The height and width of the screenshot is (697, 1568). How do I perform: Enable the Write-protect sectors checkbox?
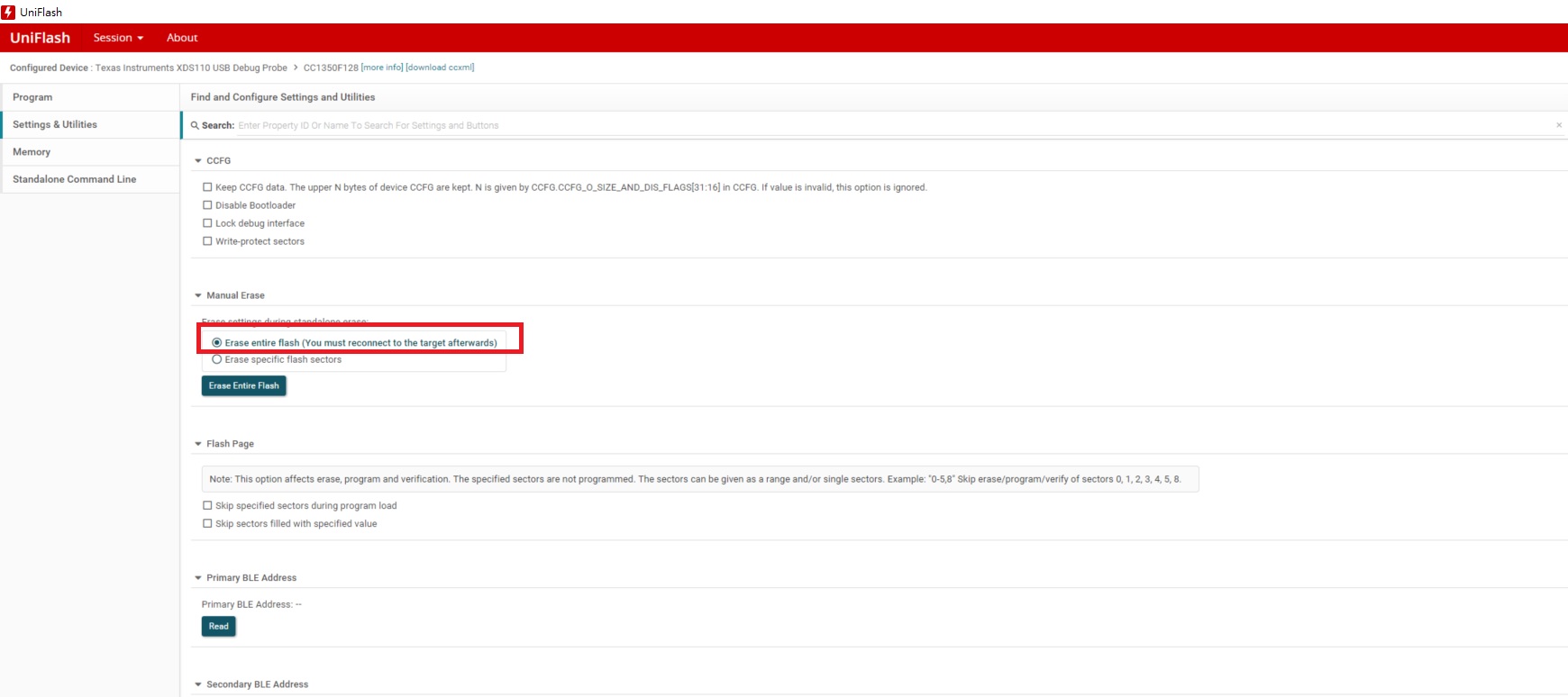click(x=207, y=241)
